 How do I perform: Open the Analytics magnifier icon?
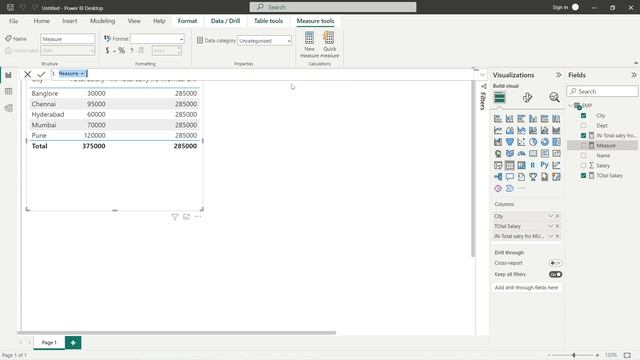tap(554, 98)
